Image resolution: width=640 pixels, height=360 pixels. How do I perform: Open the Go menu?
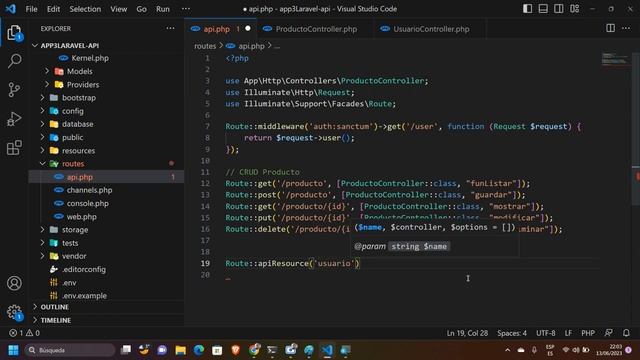(141, 9)
